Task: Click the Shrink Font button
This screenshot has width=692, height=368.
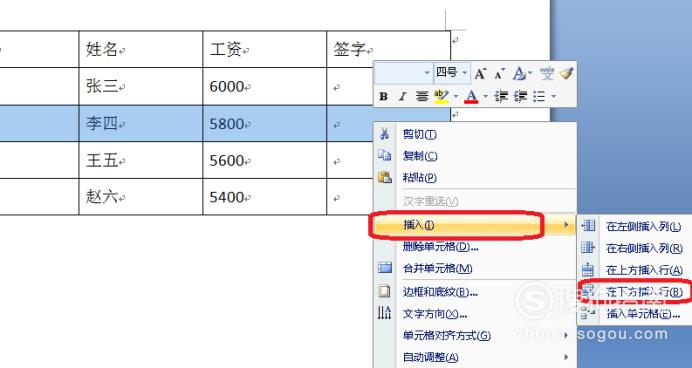Action: click(x=499, y=74)
